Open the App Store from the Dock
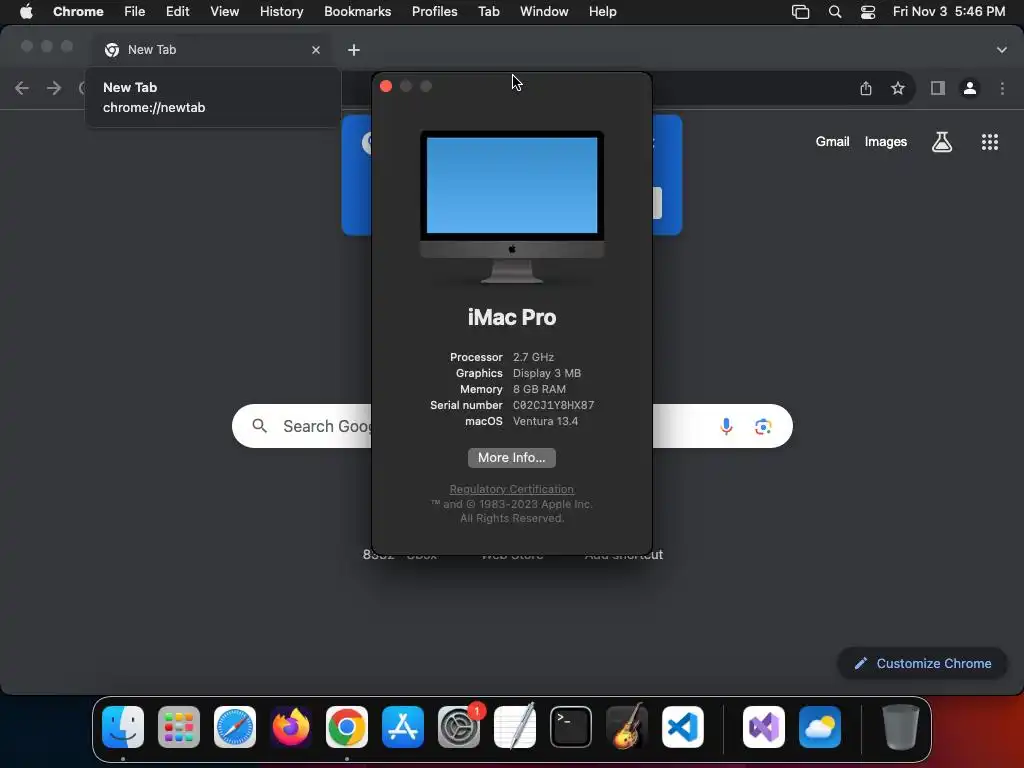The height and width of the screenshot is (768, 1024). pos(403,727)
